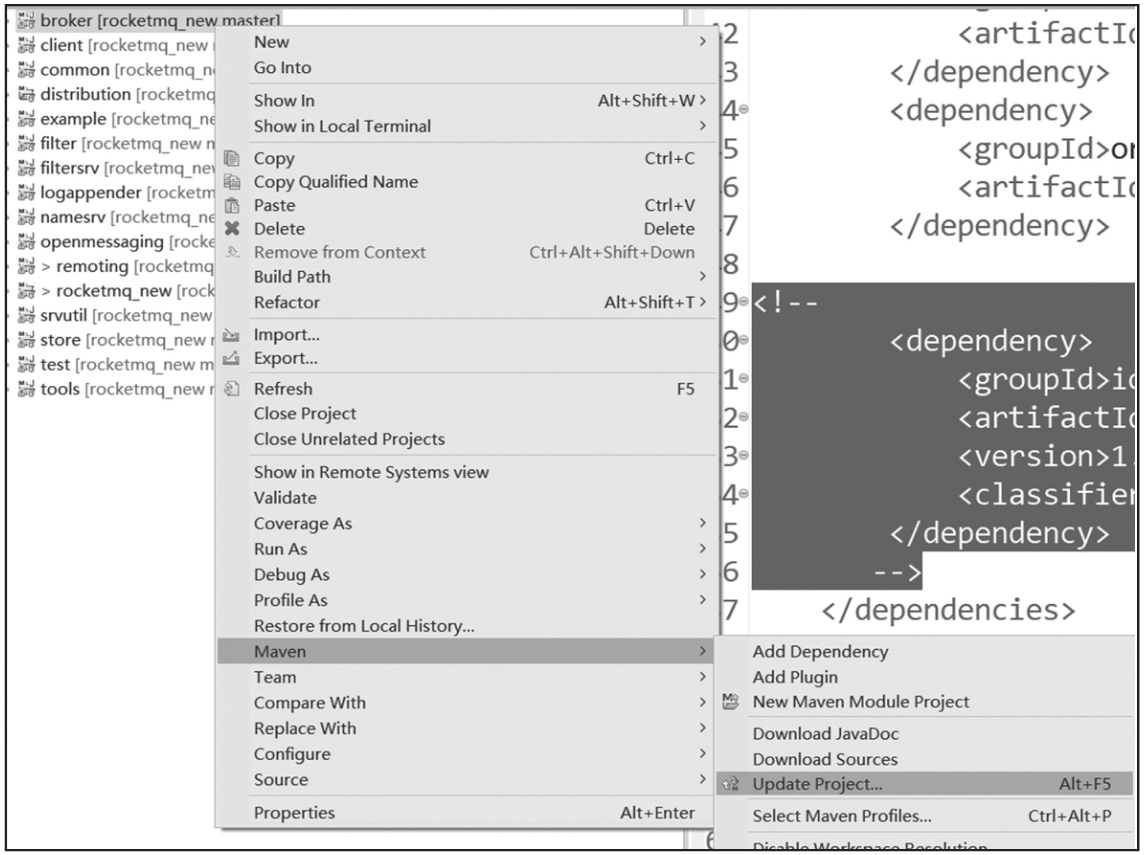
Task: Toggle the fold marker beside the <!-- line
Action: (x=743, y=301)
